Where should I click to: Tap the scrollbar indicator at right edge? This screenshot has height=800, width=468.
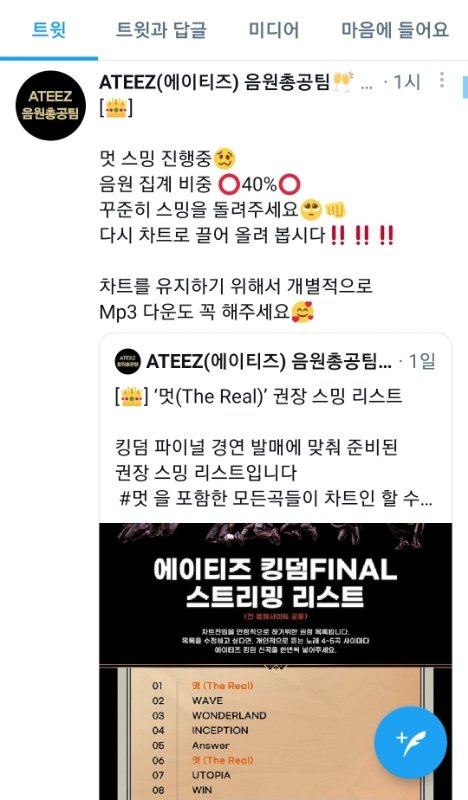pyautogui.click(x=465, y=87)
